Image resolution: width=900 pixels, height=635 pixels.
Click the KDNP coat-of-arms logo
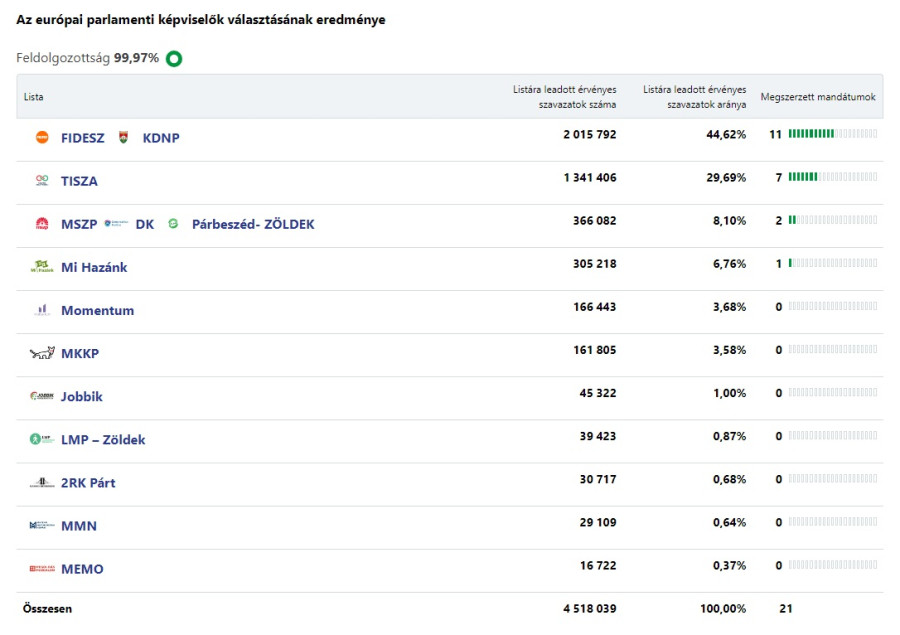123,137
